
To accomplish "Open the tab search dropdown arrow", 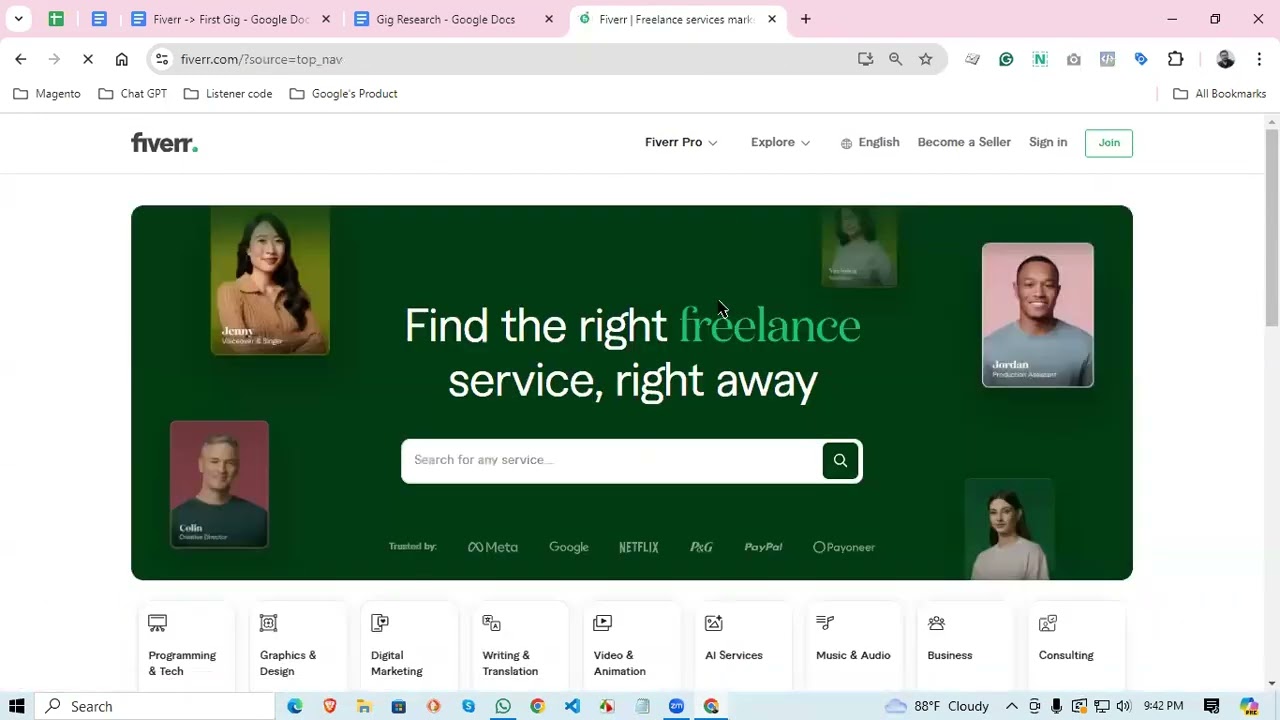I will (x=18, y=19).
